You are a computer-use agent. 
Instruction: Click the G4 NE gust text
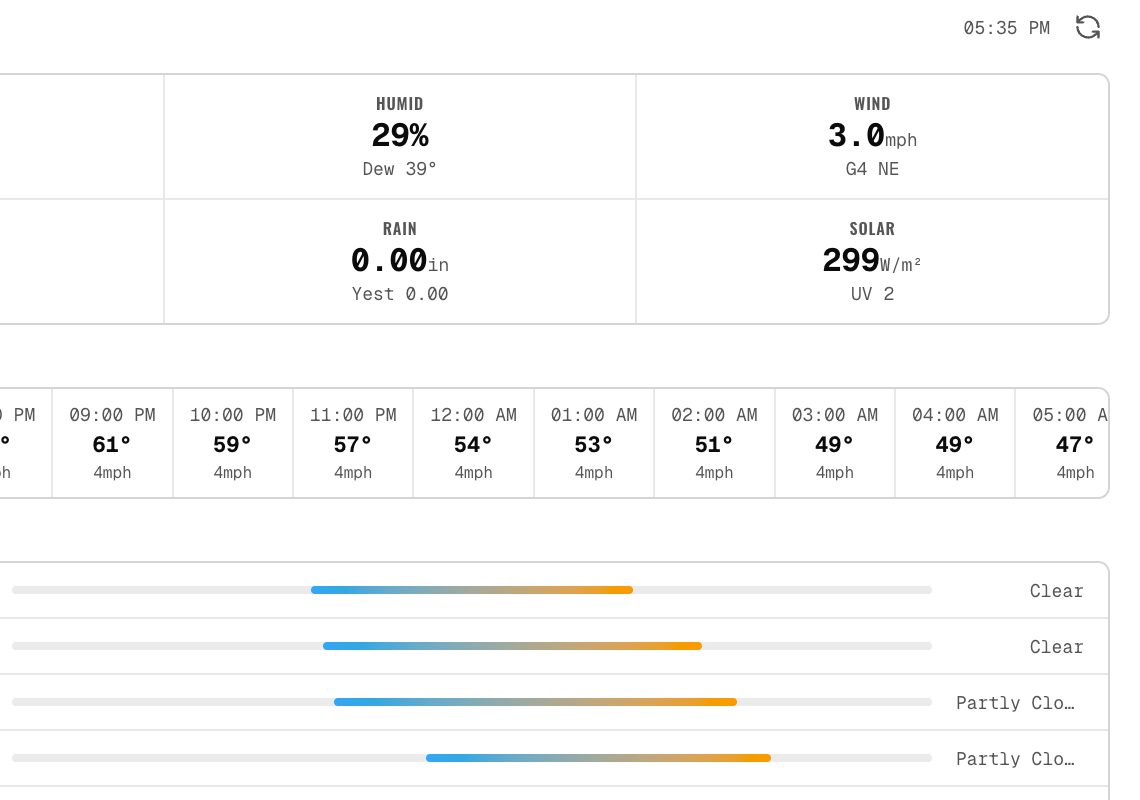tap(872, 169)
